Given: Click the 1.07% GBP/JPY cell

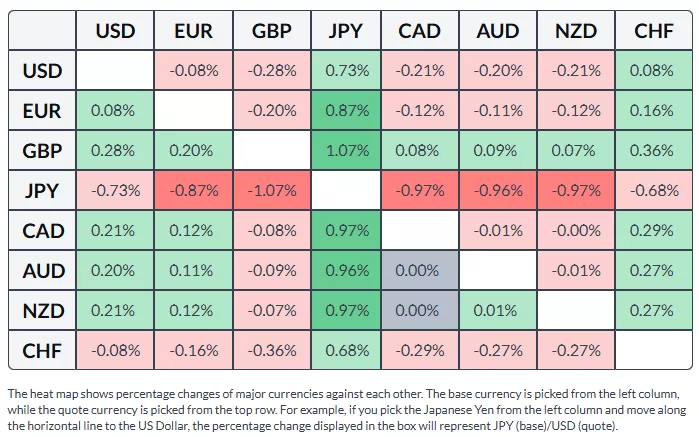Looking at the screenshot, I should coord(345,151).
